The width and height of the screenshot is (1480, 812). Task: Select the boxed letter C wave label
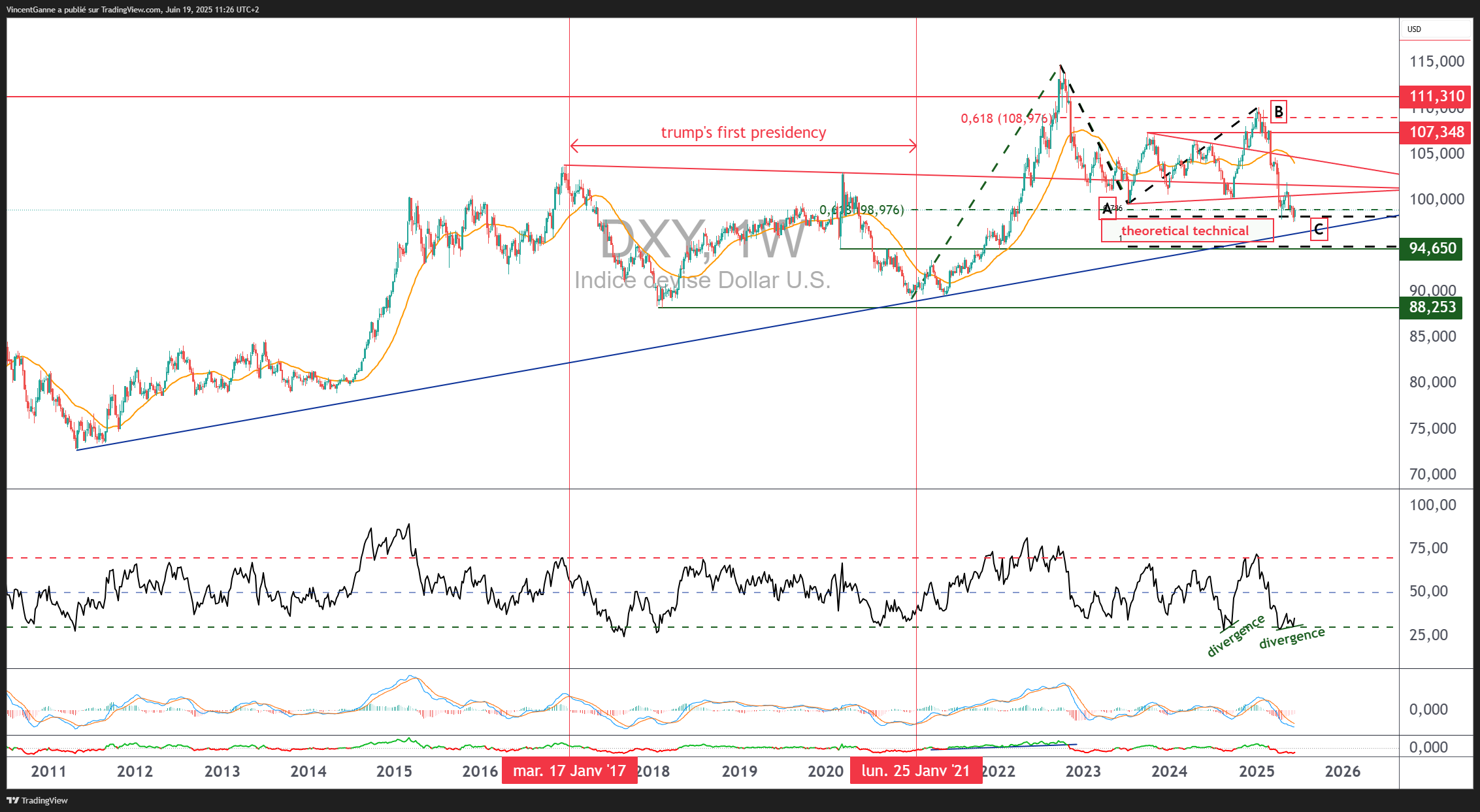[1319, 229]
